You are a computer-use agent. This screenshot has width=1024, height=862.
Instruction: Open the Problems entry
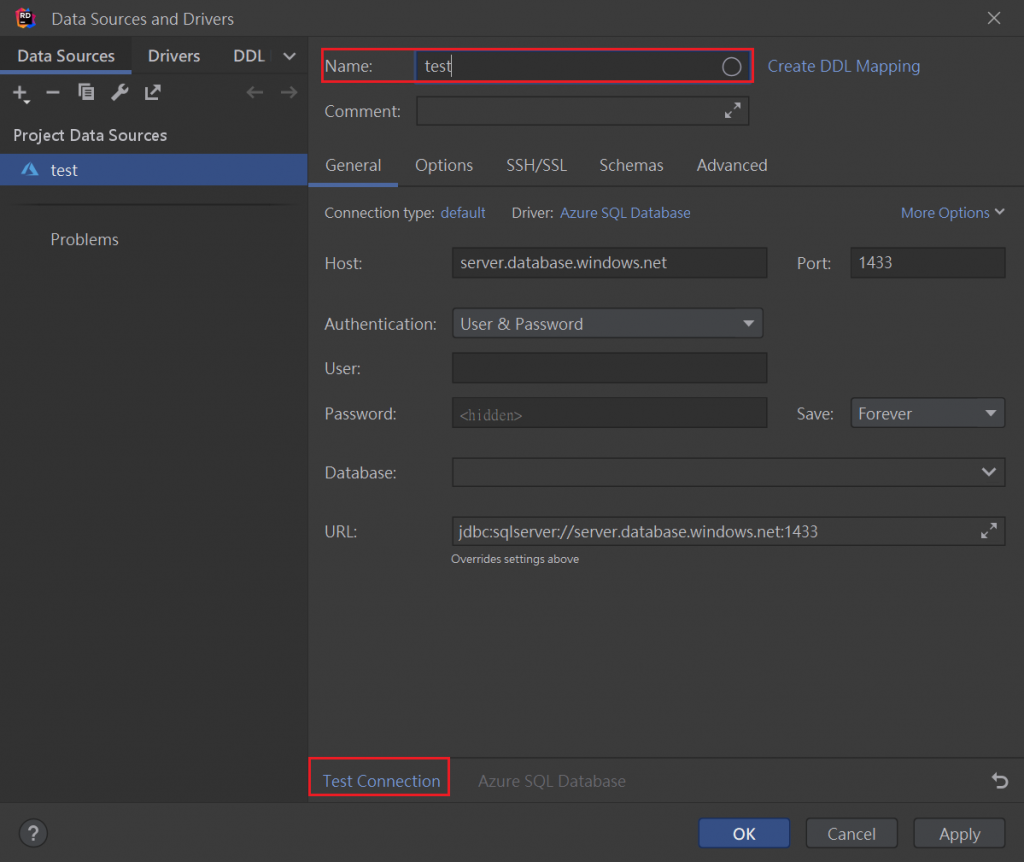pos(84,240)
